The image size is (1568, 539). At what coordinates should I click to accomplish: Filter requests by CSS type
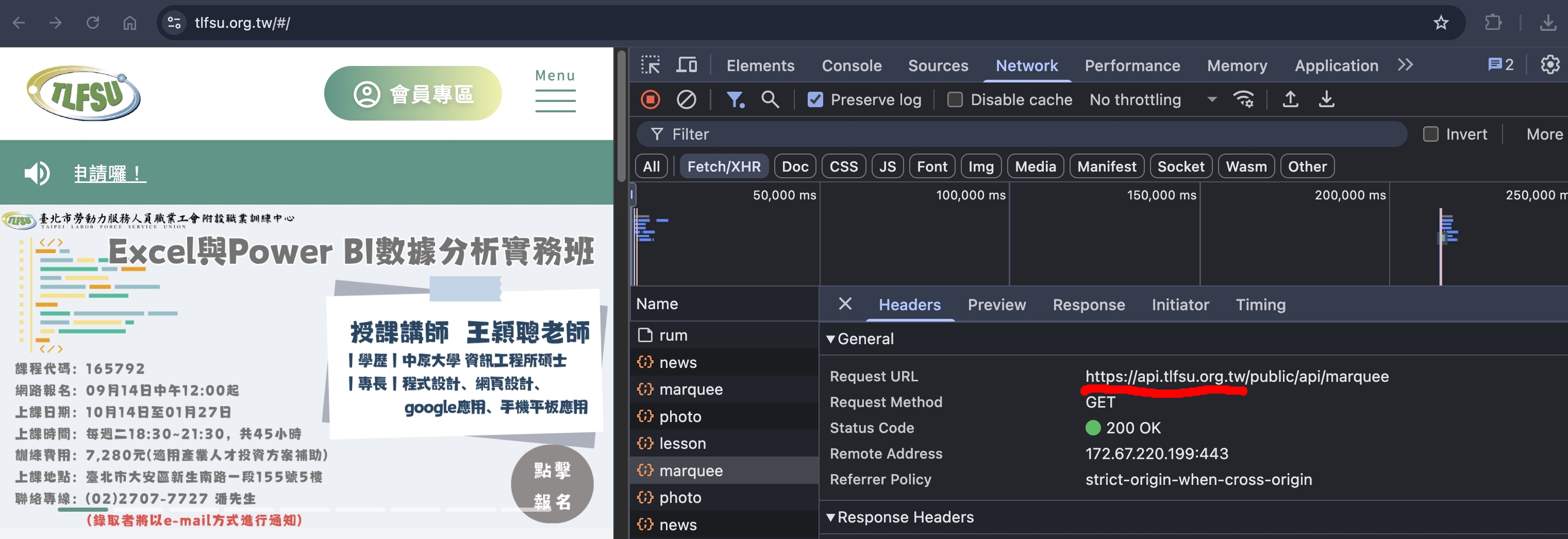(x=844, y=166)
